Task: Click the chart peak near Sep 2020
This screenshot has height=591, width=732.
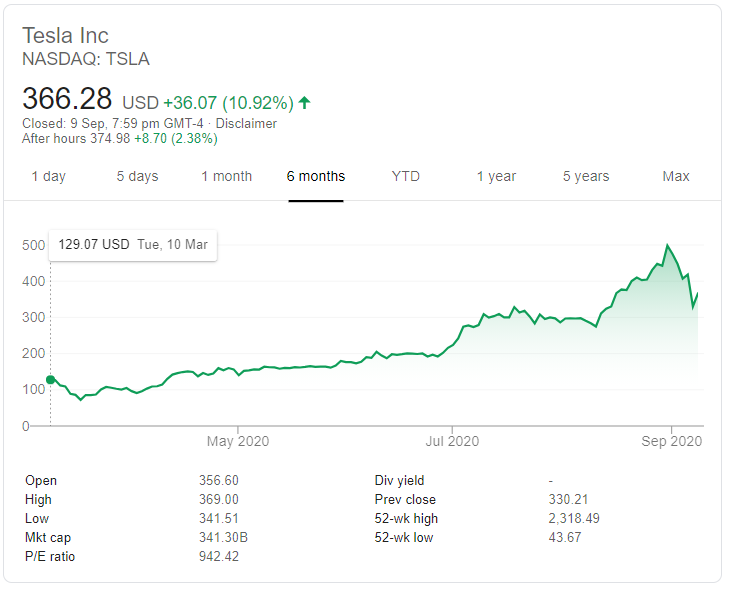Action: point(667,245)
